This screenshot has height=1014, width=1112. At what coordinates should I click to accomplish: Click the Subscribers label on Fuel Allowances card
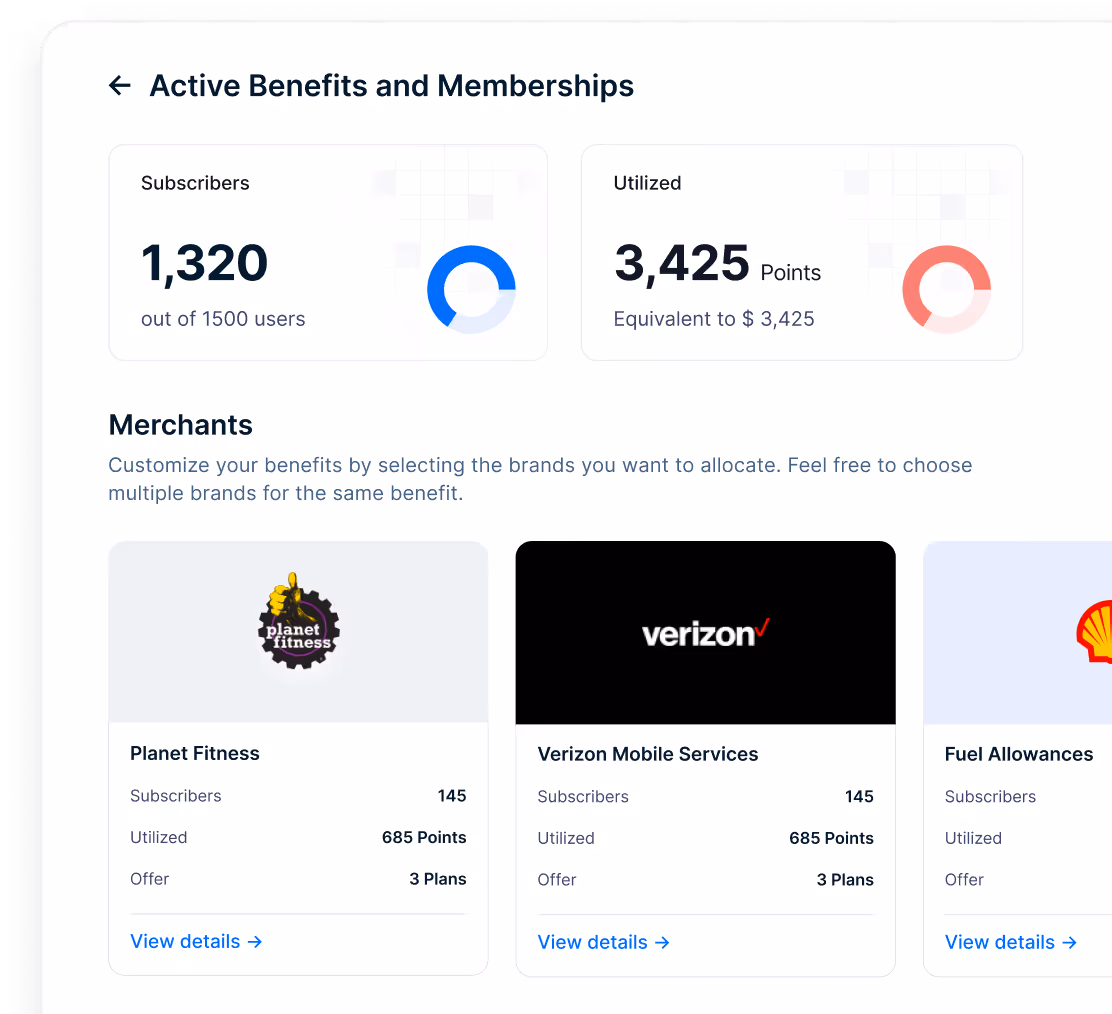pos(990,796)
